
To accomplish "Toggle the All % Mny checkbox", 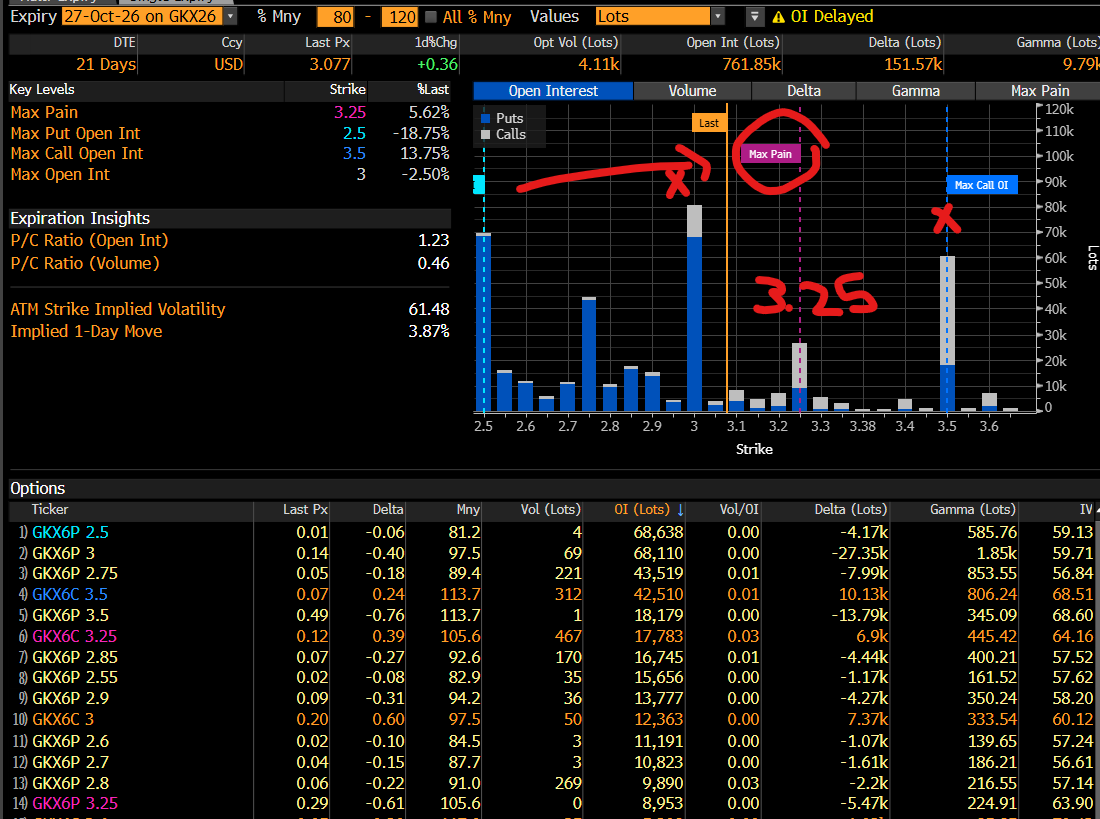I will tap(431, 17).
